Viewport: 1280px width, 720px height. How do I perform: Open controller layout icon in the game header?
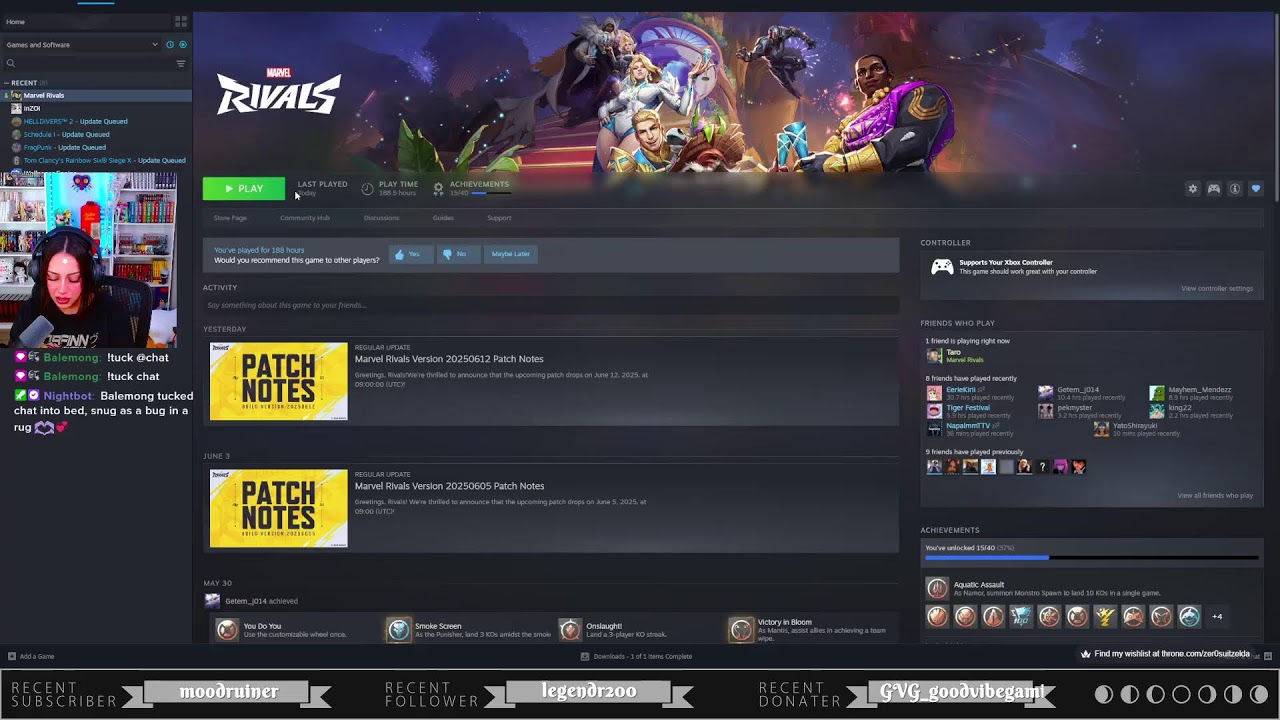point(1214,189)
